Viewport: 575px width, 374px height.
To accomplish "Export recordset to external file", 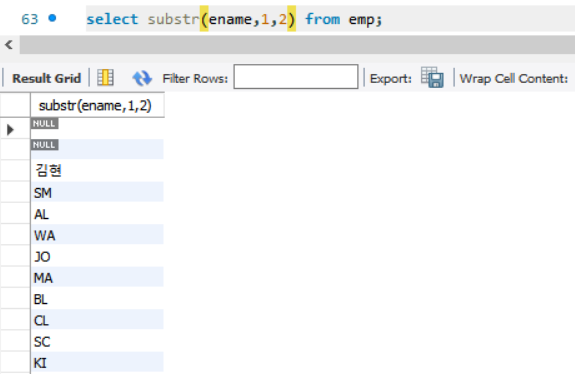I will click(x=432, y=77).
